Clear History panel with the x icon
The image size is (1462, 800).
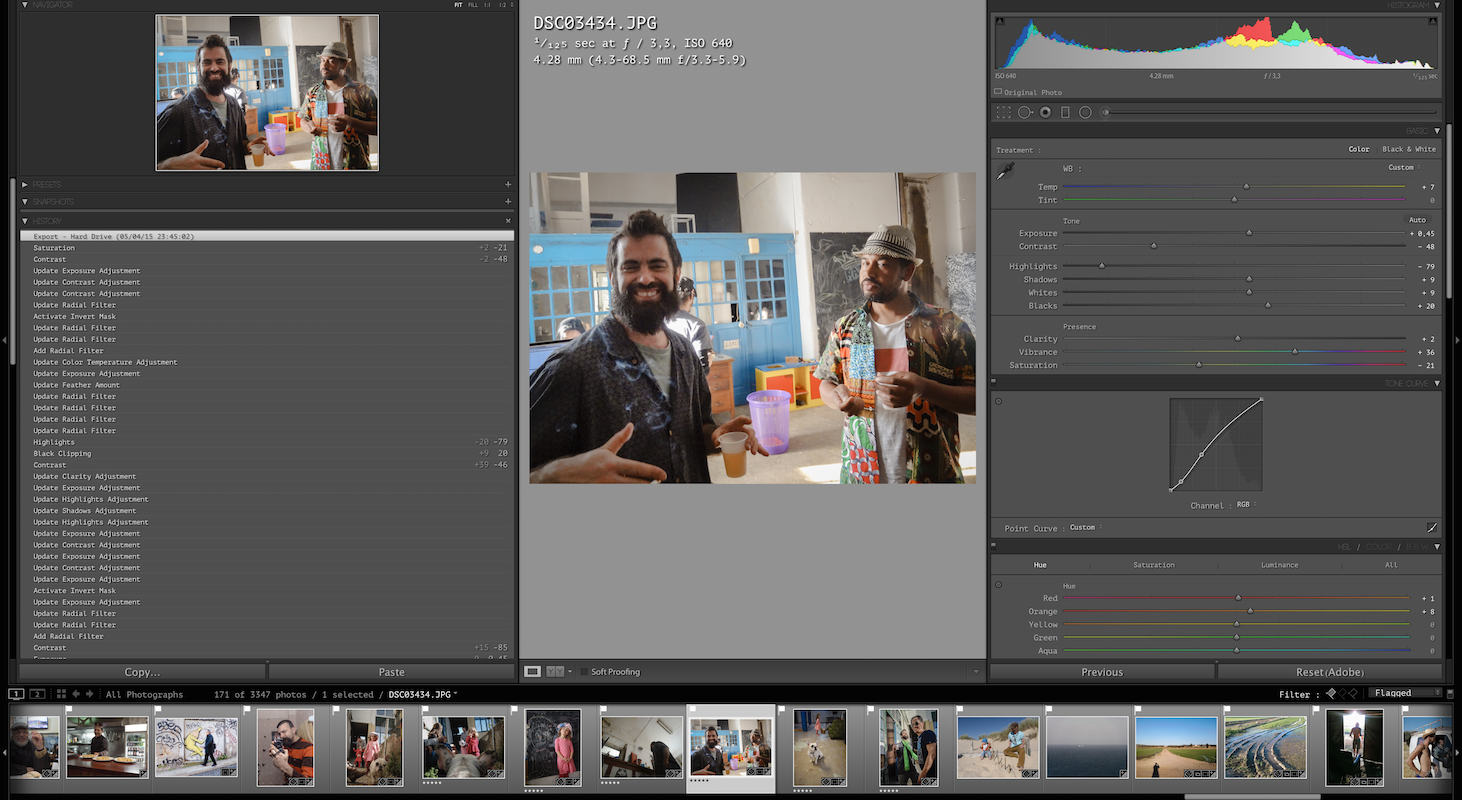coord(508,221)
